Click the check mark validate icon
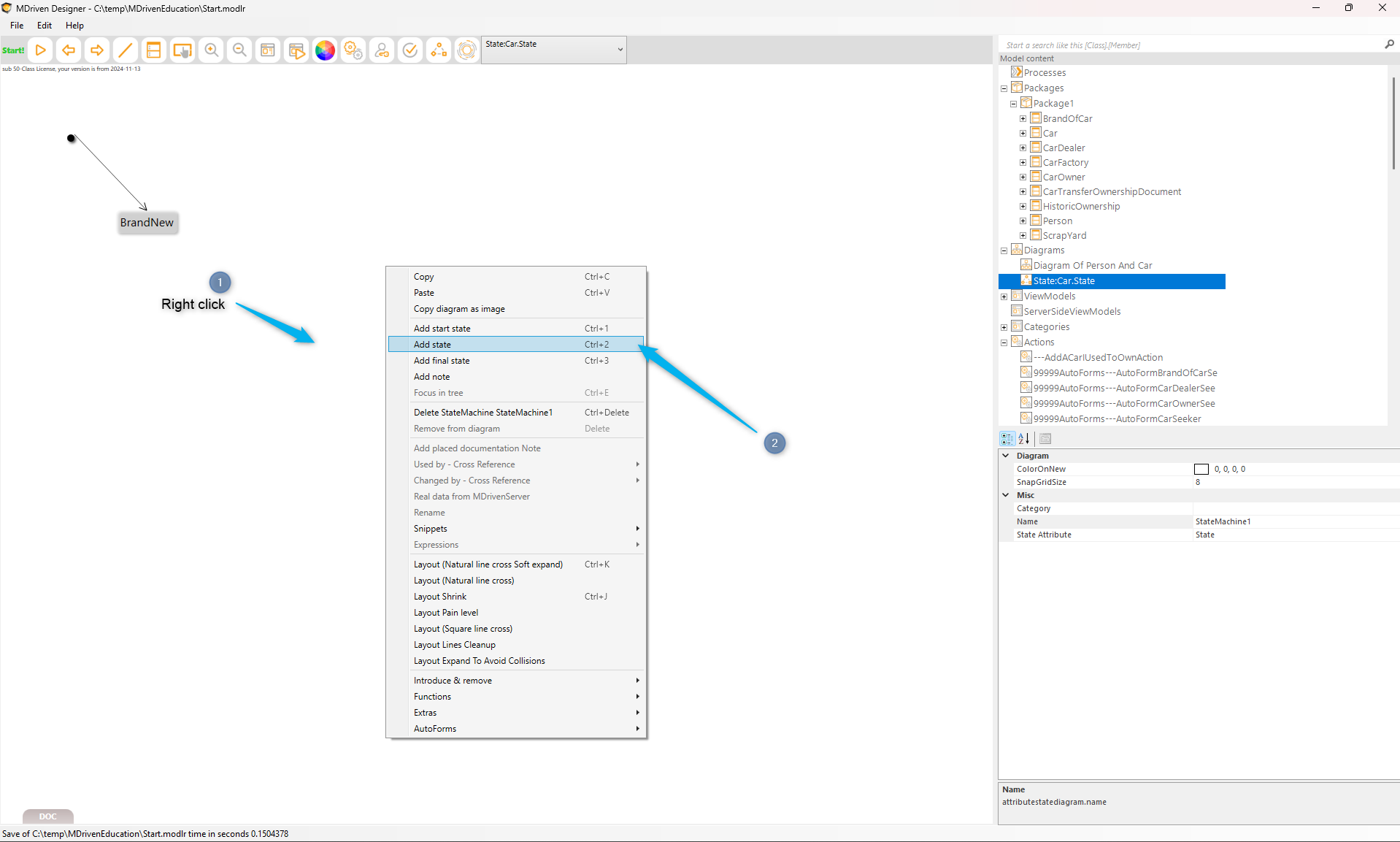 click(x=410, y=50)
